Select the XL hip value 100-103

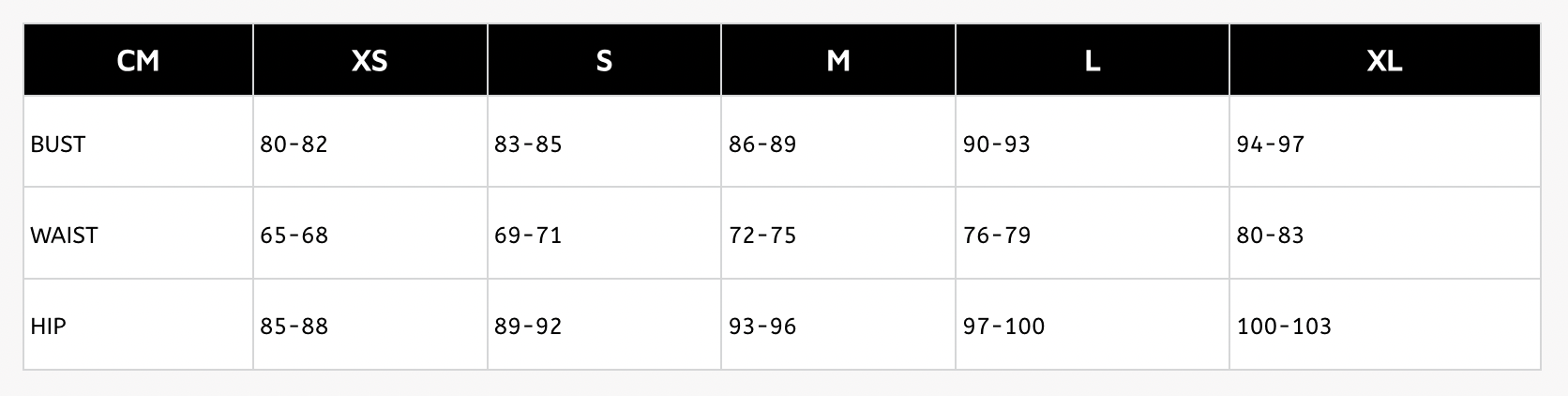point(1284,327)
